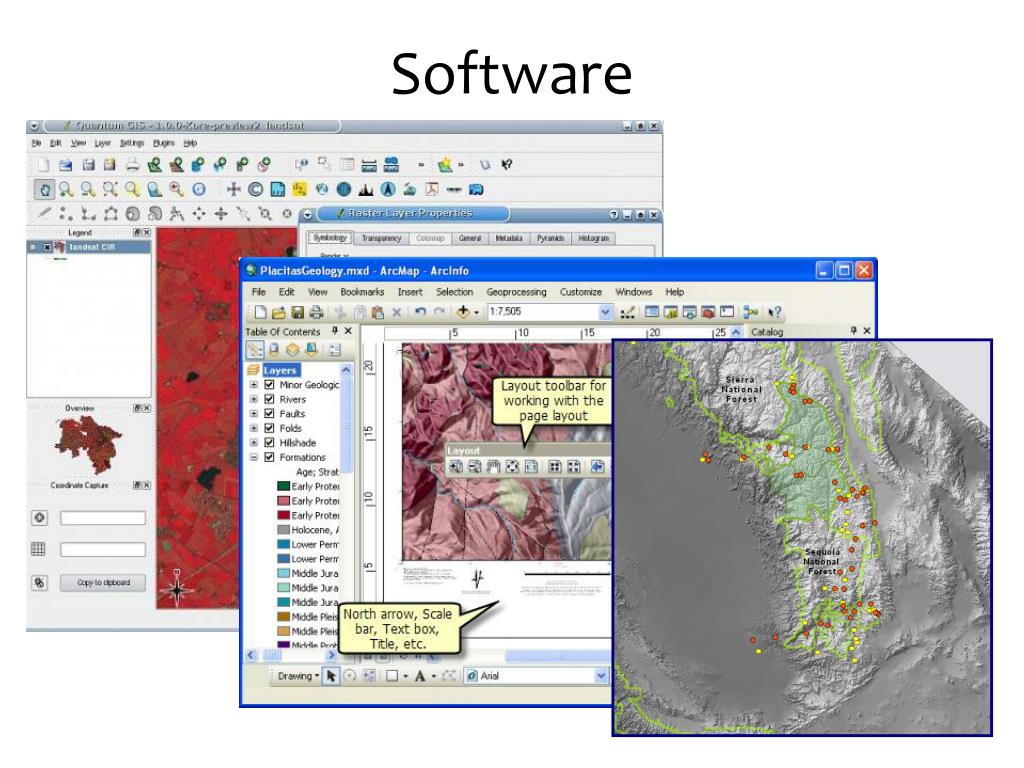Image resolution: width=1024 pixels, height=768 pixels.
Task: Open the Bookmarks menu in ArcMap
Action: click(362, 292)
